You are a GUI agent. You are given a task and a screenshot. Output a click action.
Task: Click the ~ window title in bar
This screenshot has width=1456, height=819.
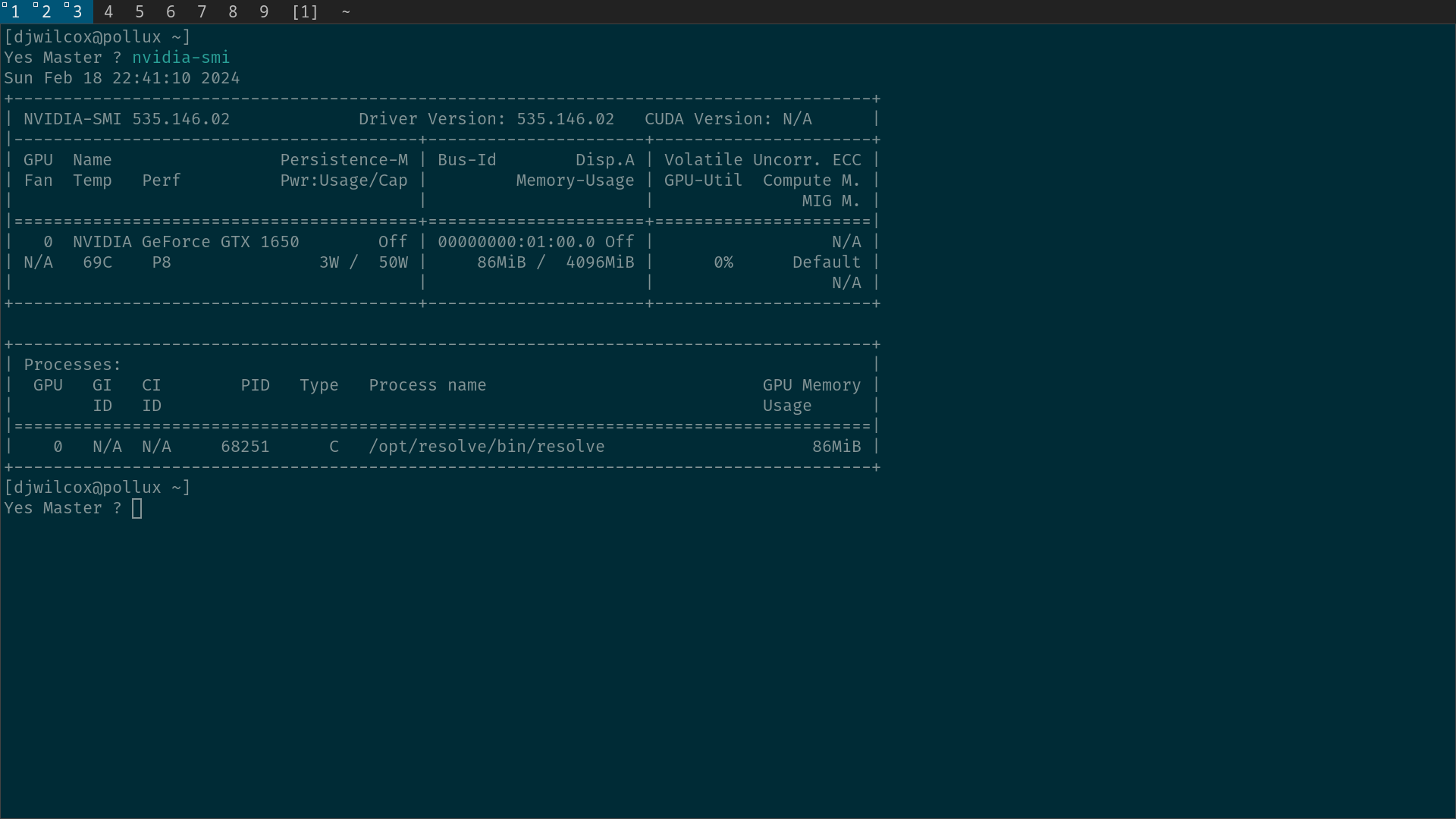click(346, 11)
